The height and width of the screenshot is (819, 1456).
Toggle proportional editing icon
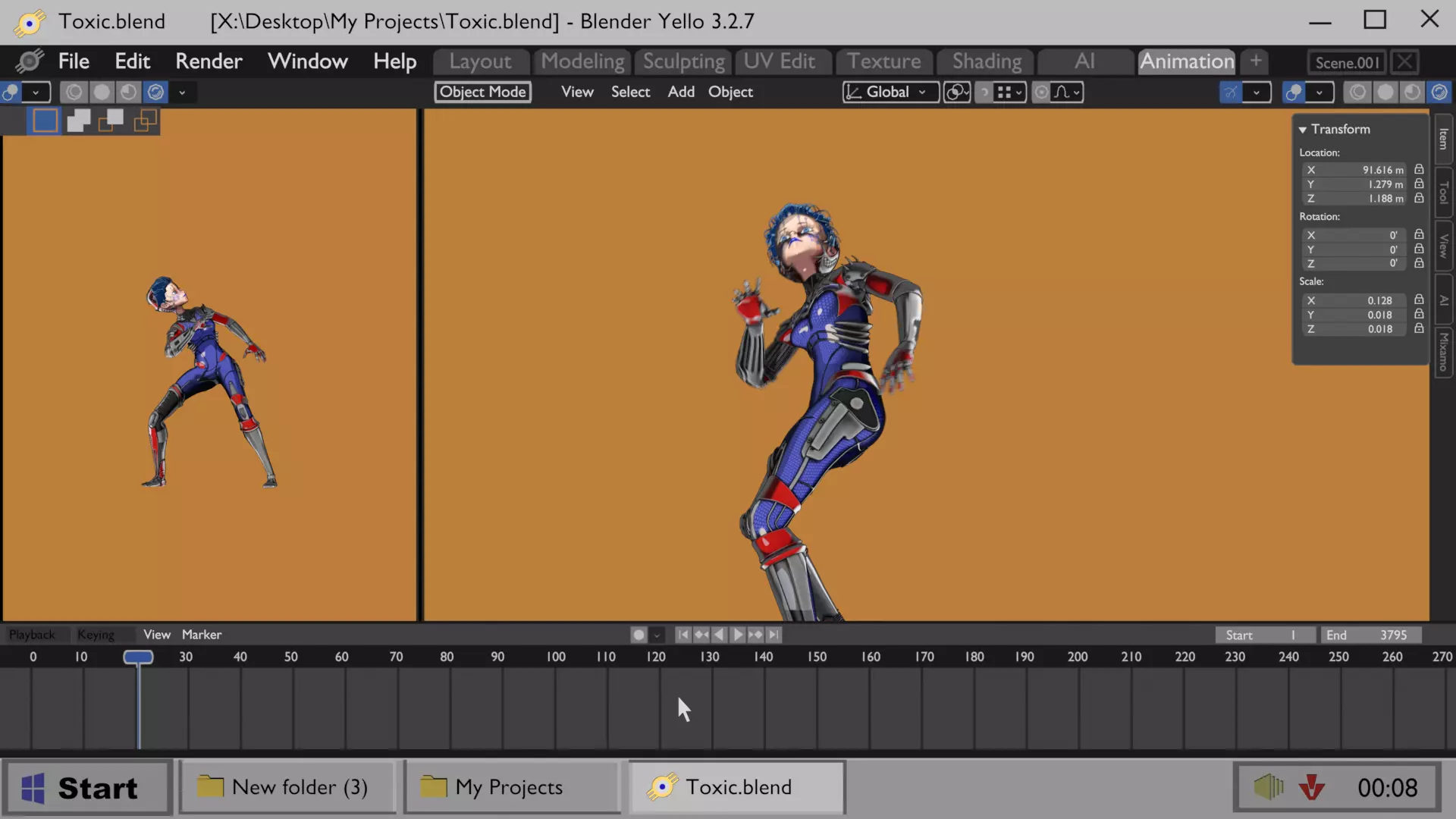pyautogui.click(x=1042, y=92)
